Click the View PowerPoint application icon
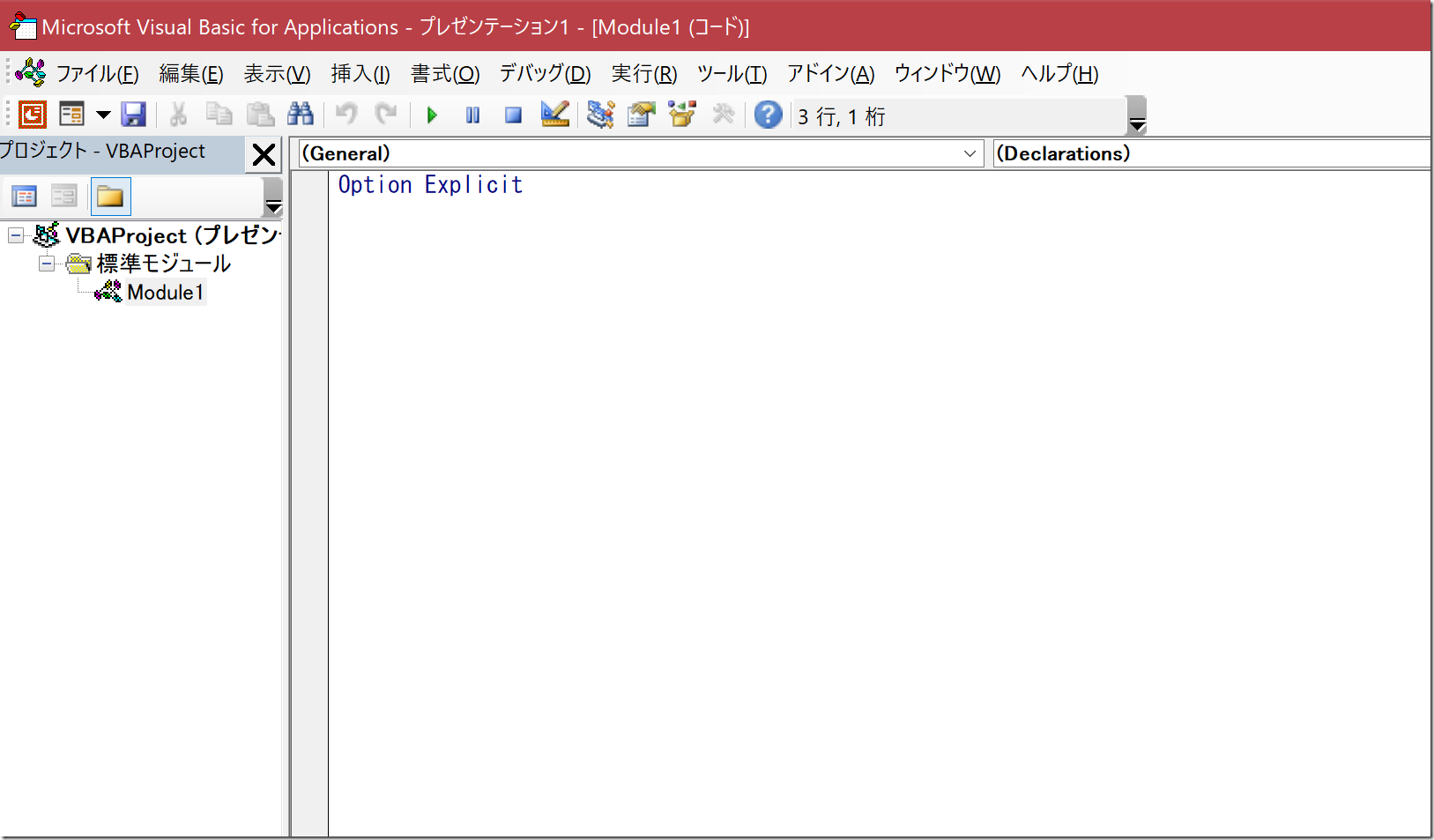This screenshot has height=840, width=1434. tap(33, 115)
